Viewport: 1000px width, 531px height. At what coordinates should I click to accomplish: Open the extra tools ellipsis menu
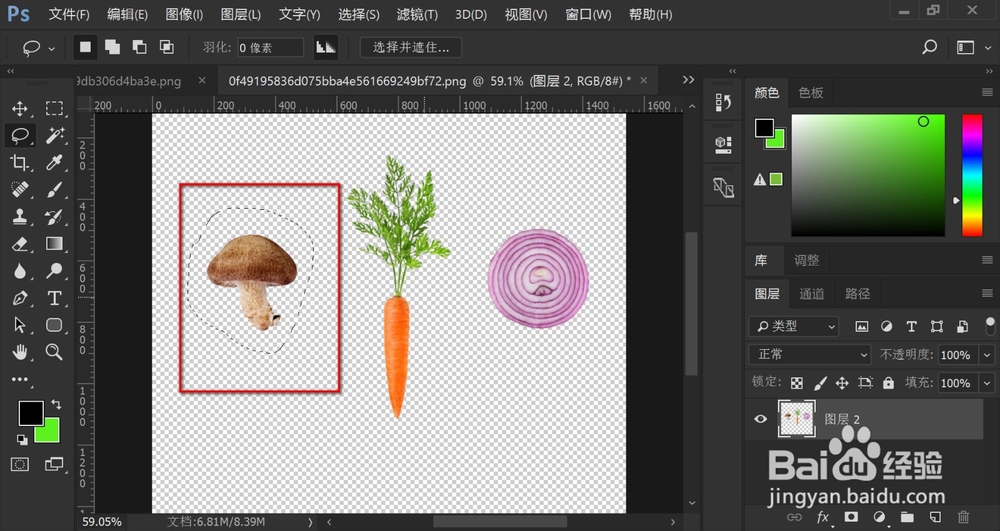tap(20, 379)
